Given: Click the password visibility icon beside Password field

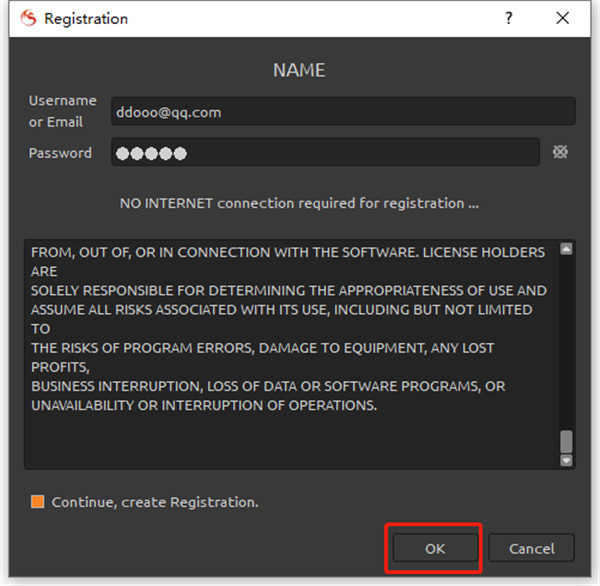Looking at the screenshot, I should click(561, 152).
